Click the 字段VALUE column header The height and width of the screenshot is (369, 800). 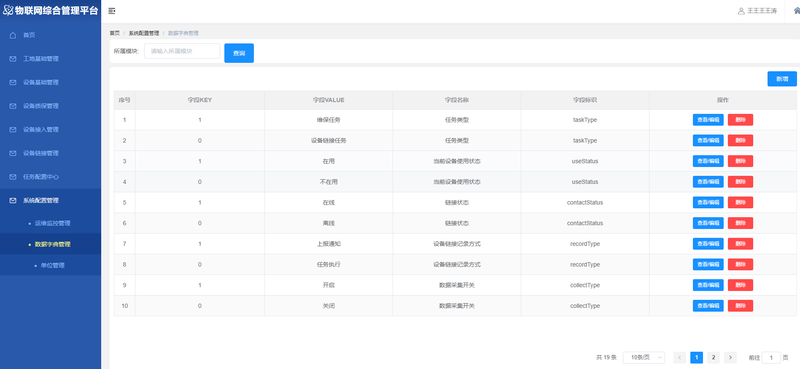(x=329, y=100)
